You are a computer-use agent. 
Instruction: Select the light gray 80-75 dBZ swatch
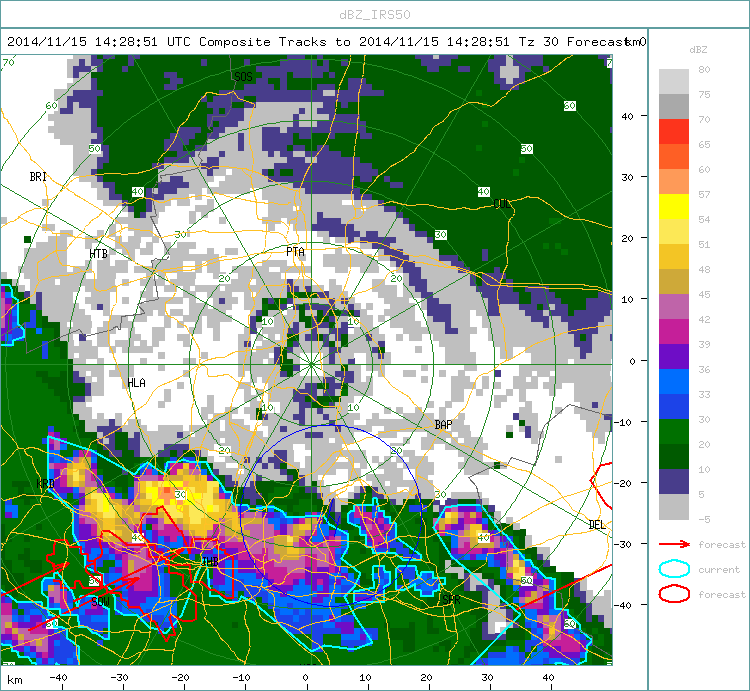[674, 82]
